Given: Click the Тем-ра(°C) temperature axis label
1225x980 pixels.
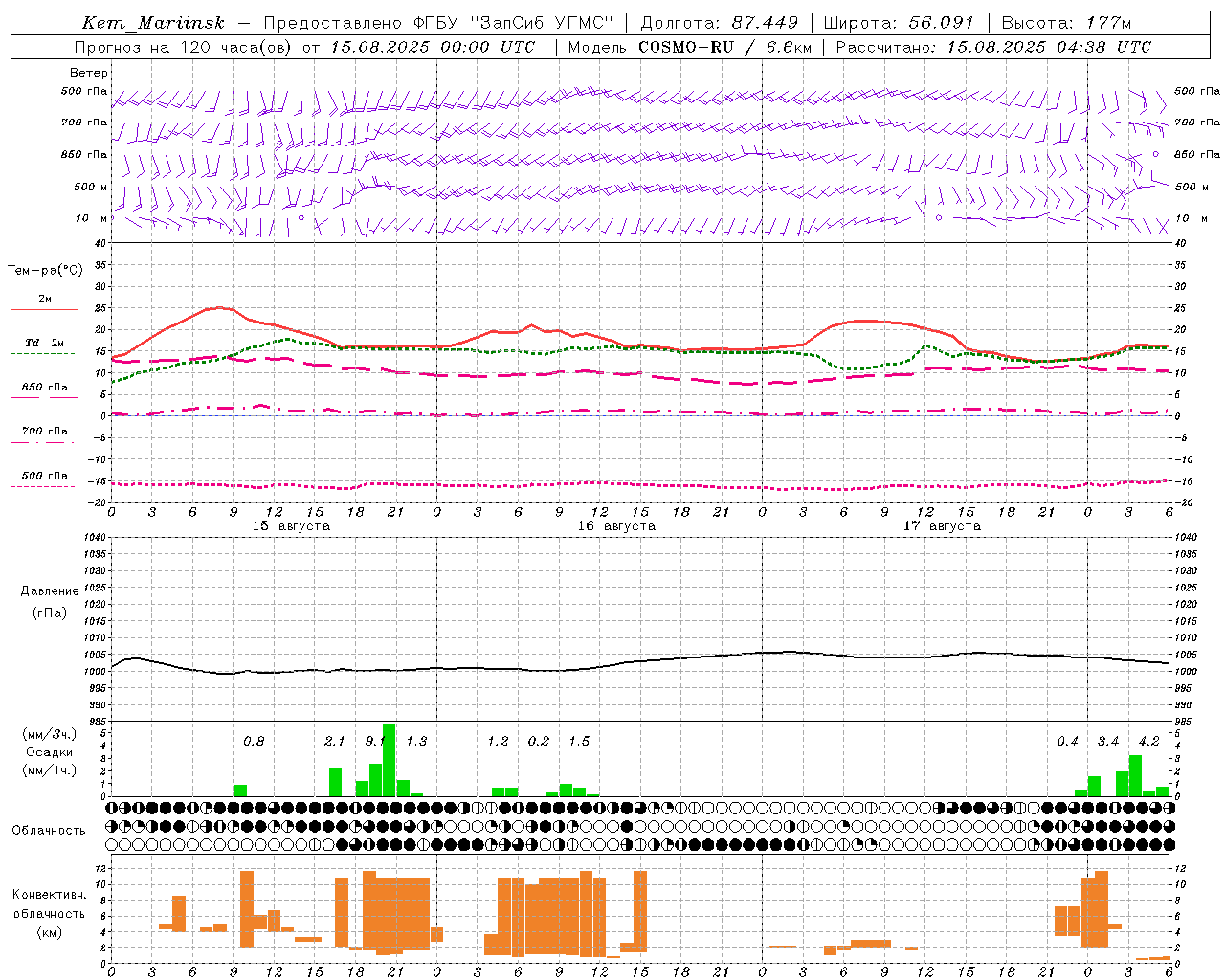Looking at the screenshot, I should pyautogui.click(x=45, y=271).
